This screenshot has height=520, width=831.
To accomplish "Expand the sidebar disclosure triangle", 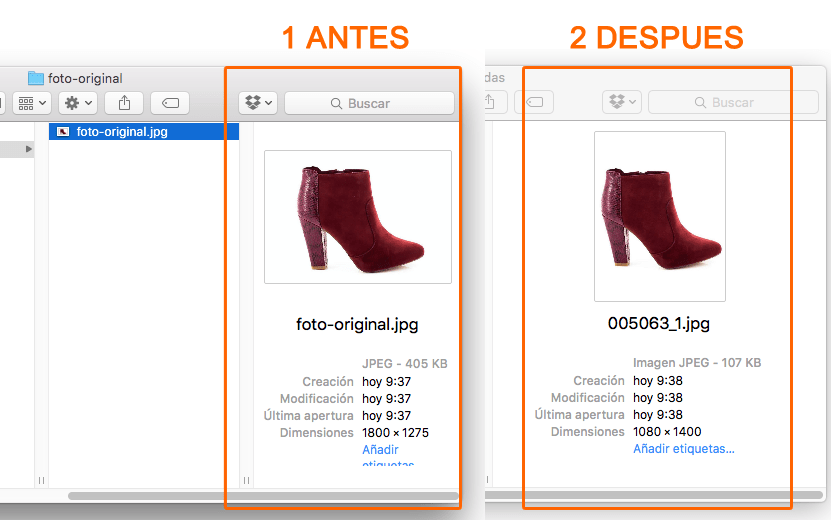I will (x=29, y=149).
